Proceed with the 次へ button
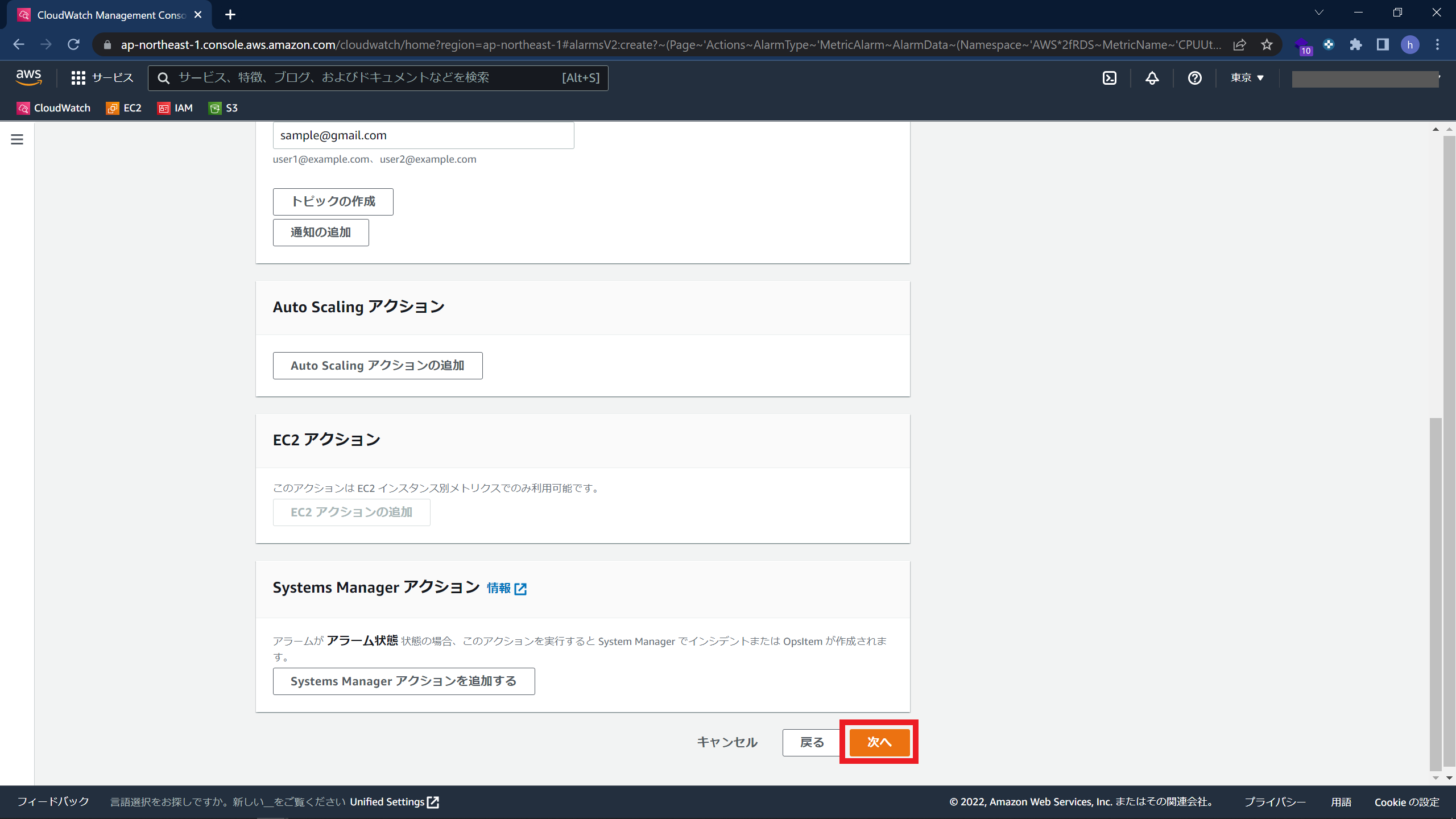The height and width of the screenshot is (819, 1456). click(879, 742)
